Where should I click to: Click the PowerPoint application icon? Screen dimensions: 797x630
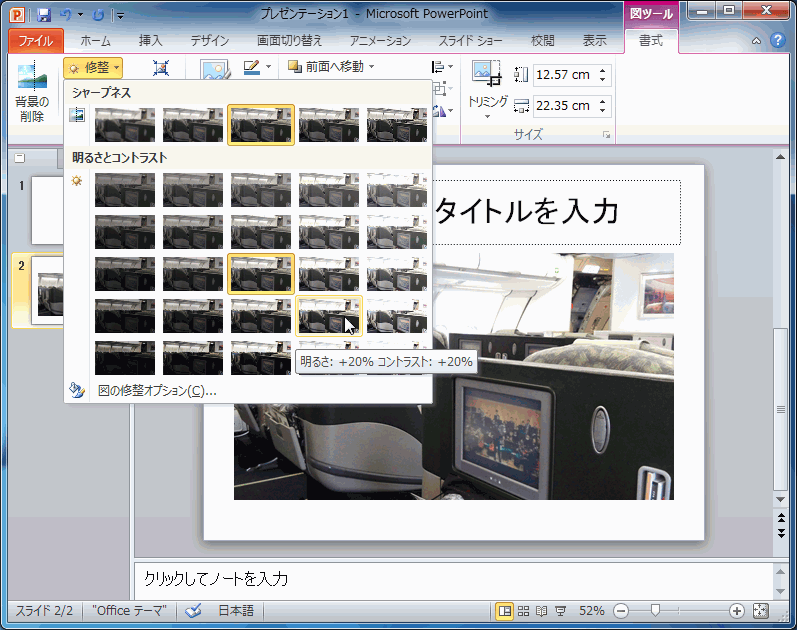tap(17, 15)
